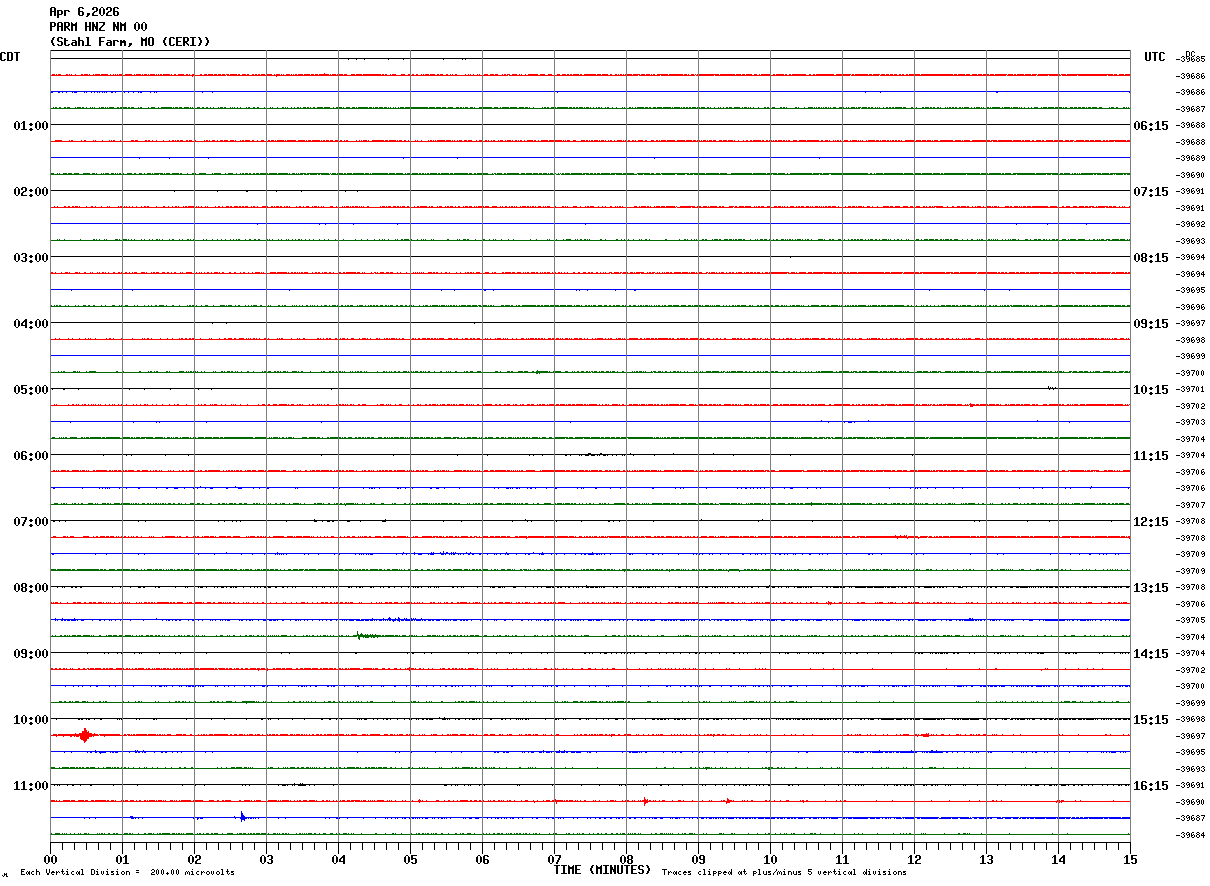Click the DC offset value -39689
The height and width of the screenshot is (886, 1210).
click(x=1192, y=158)
